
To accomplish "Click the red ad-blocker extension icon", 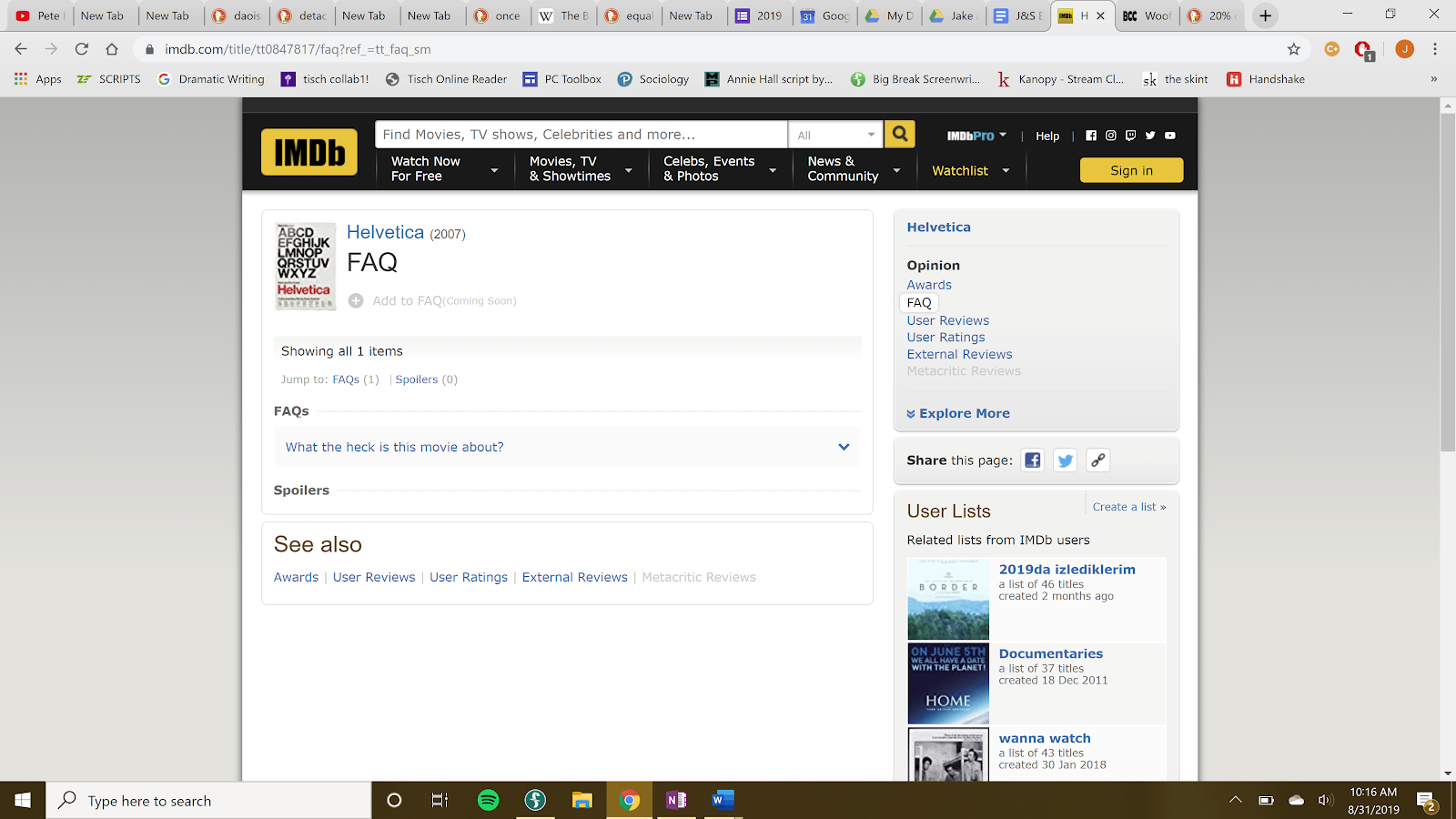I will click(x=1363, y=50).
